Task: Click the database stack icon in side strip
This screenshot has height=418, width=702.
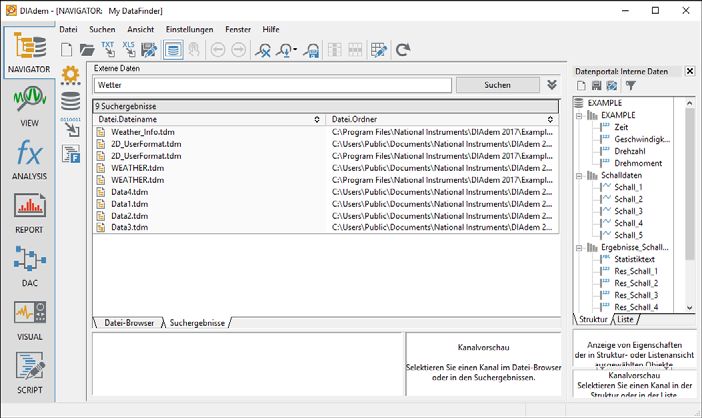Action: pos(70,101)
